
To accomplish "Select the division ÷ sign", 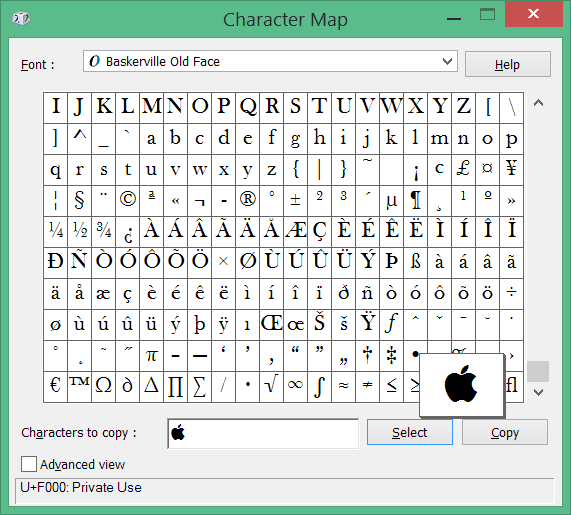I will (511, 294).
